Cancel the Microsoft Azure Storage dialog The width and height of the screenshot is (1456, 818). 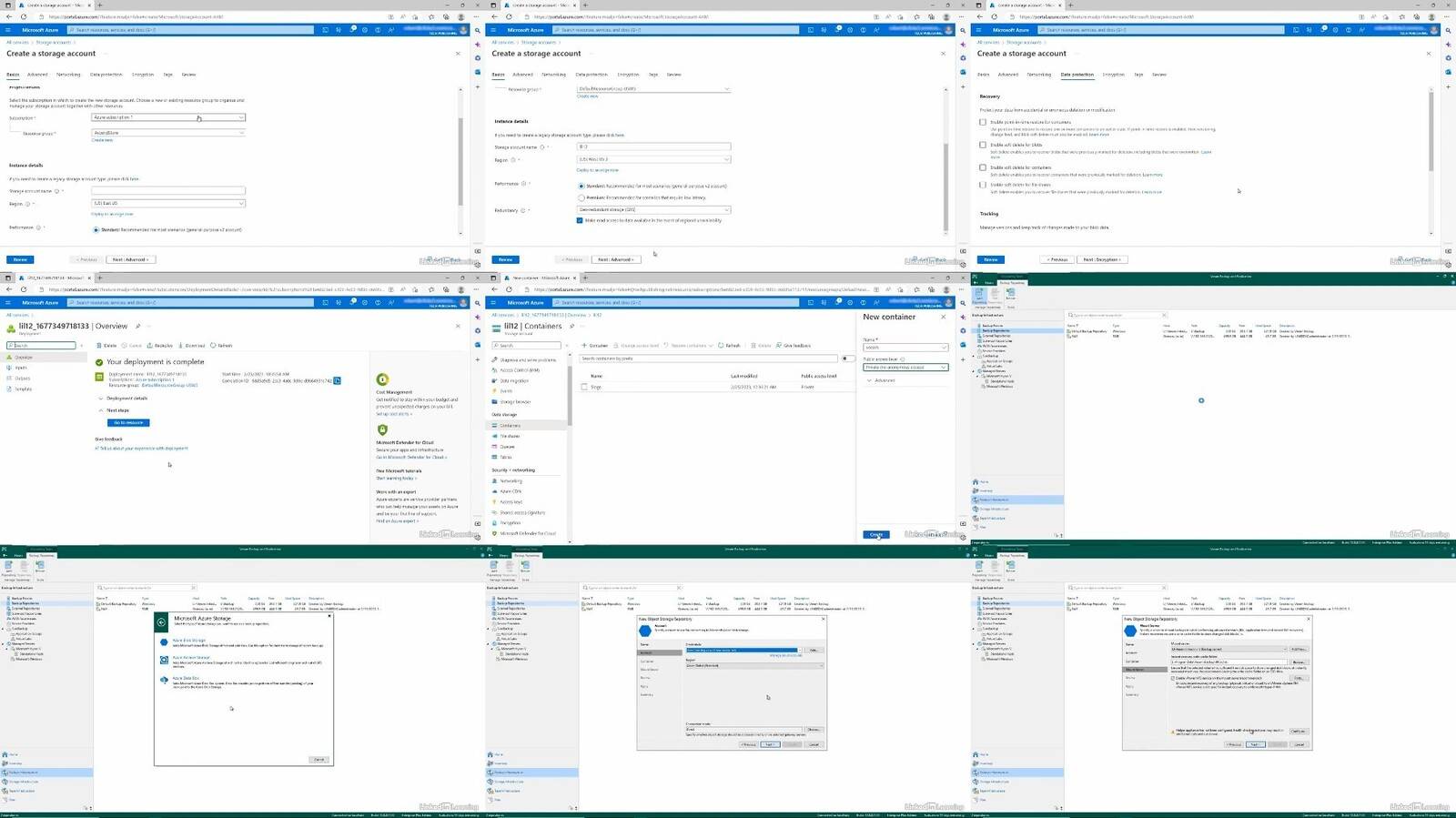click(318, 759)
